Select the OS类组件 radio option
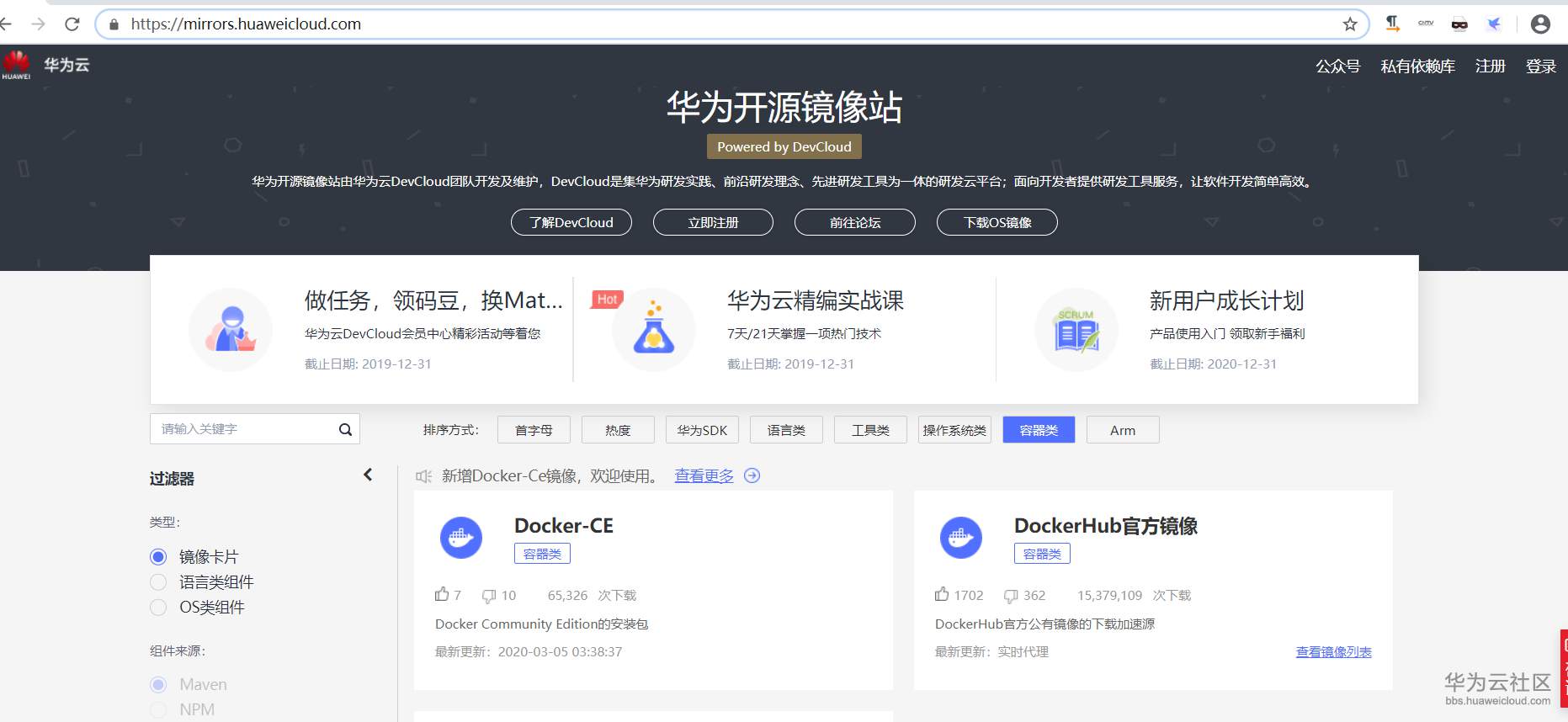 (158, 608)
